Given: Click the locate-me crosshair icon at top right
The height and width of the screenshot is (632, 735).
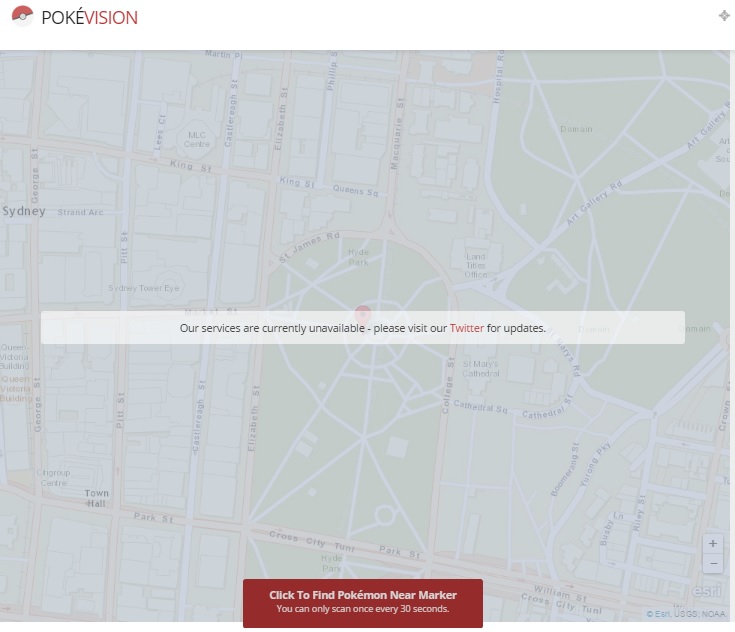Looking at the screenshot, I should click(x=724, y=15).
